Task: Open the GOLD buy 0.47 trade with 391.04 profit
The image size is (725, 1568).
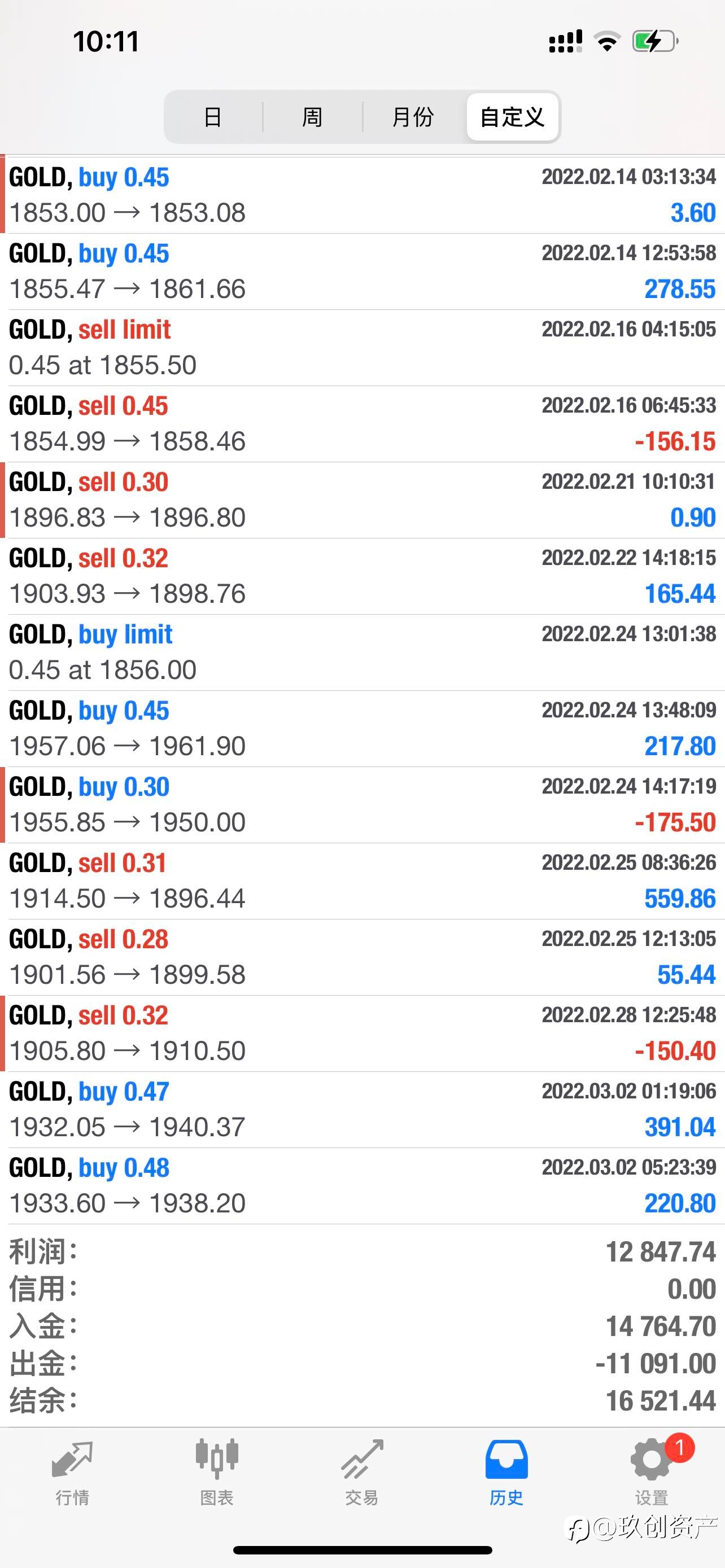Action: click(x=362, y=1110)
